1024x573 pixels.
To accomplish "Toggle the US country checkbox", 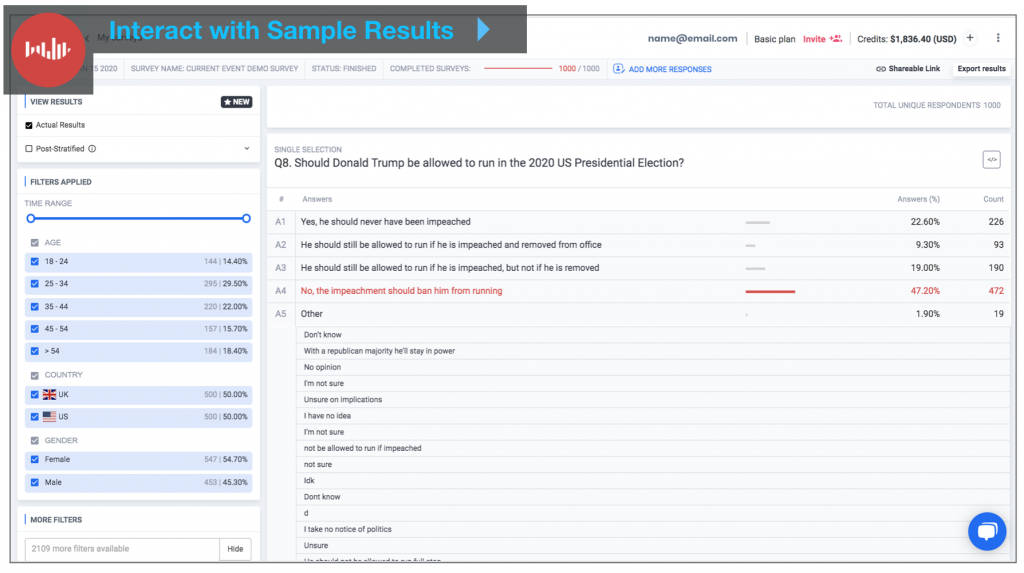I will pyautogui.click(x=35, y=417).
